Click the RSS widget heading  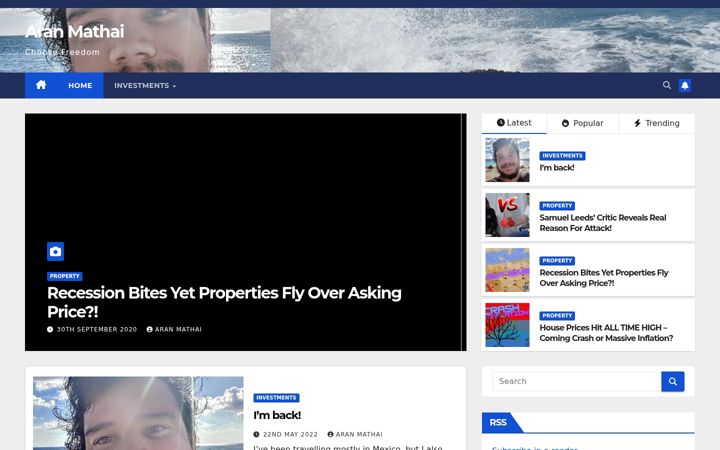click(498, 422)
